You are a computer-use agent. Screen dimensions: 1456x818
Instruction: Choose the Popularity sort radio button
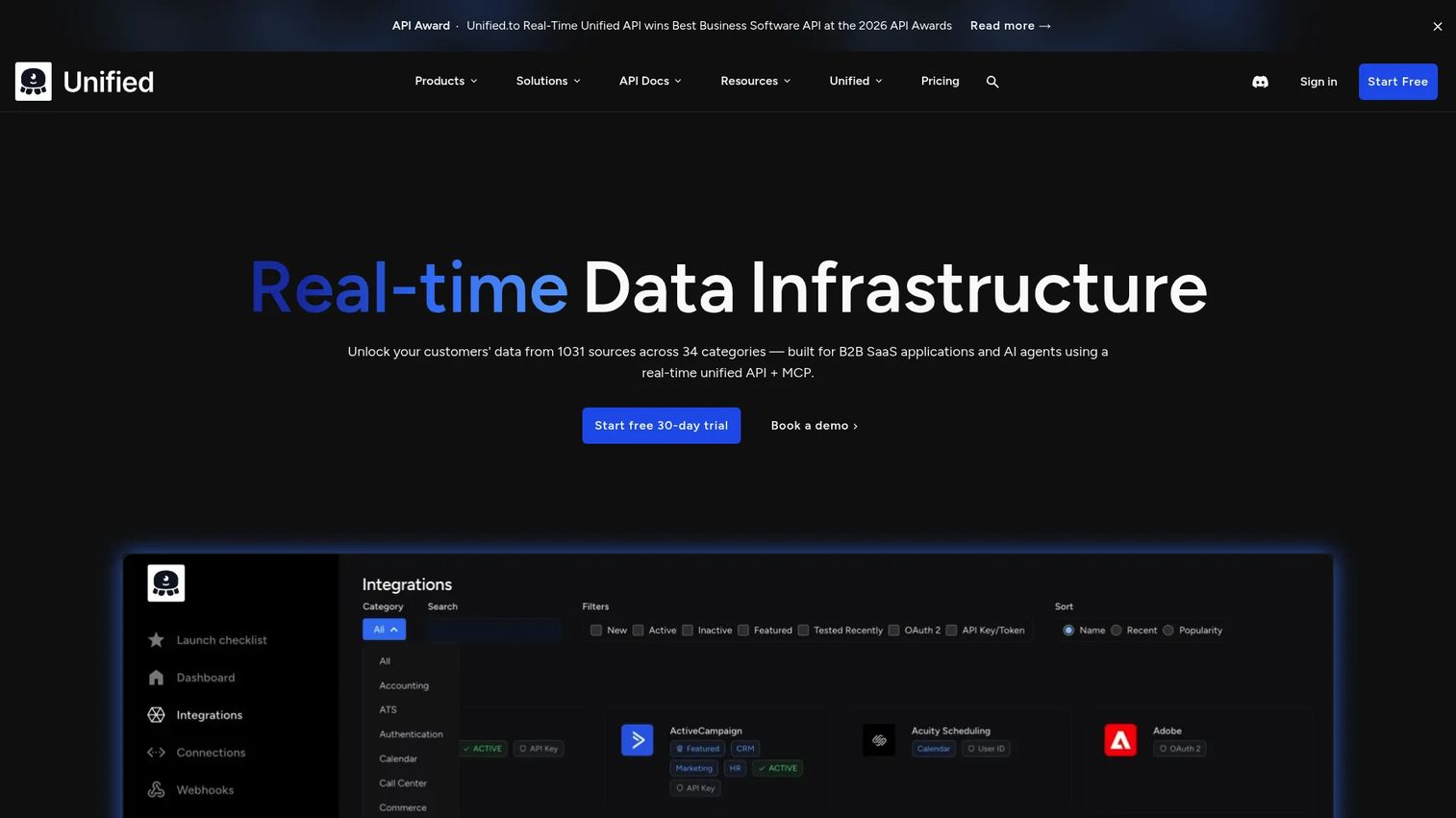1168,631
